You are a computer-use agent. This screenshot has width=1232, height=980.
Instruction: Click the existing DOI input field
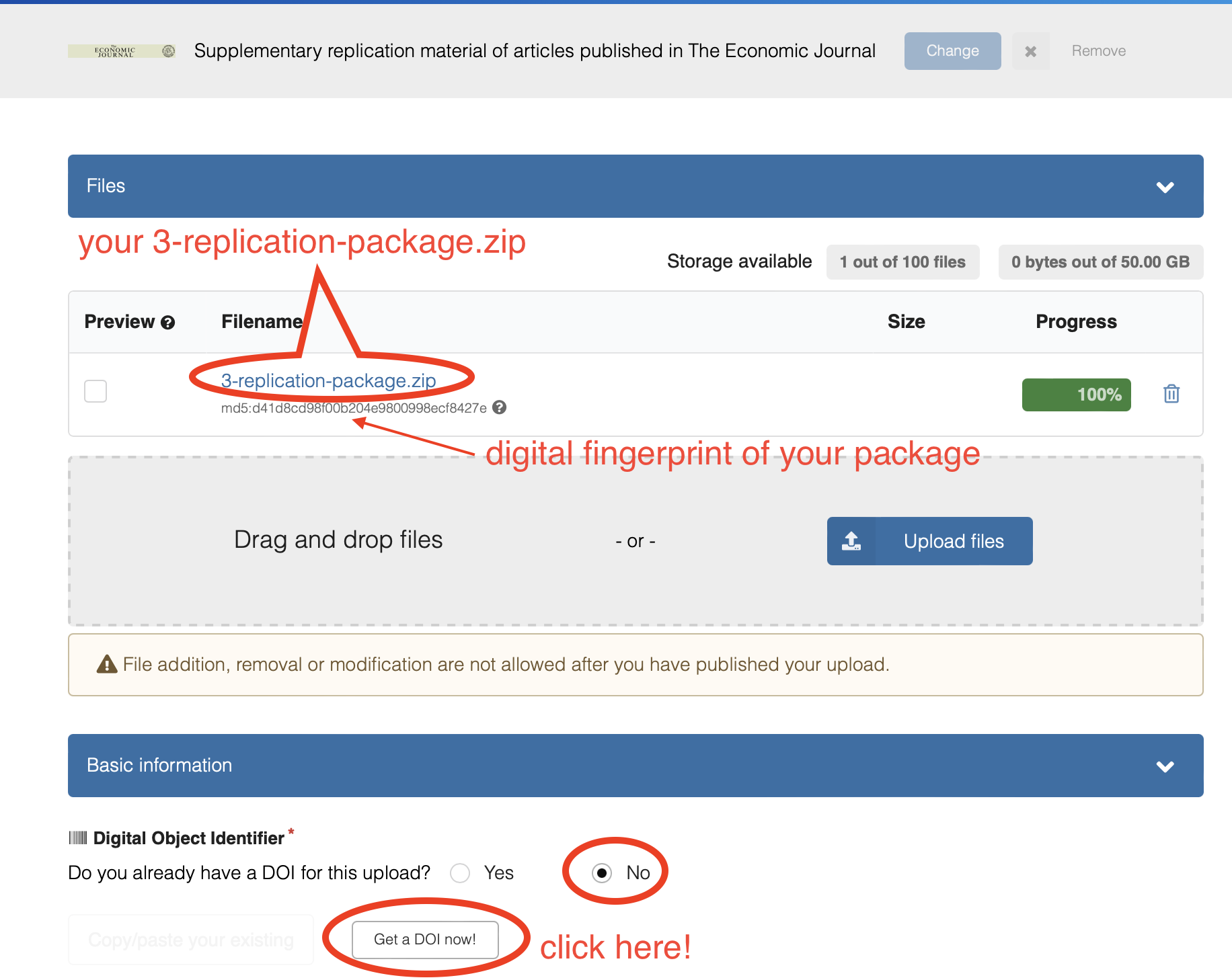pyautogui.click(x=191, y=940)
